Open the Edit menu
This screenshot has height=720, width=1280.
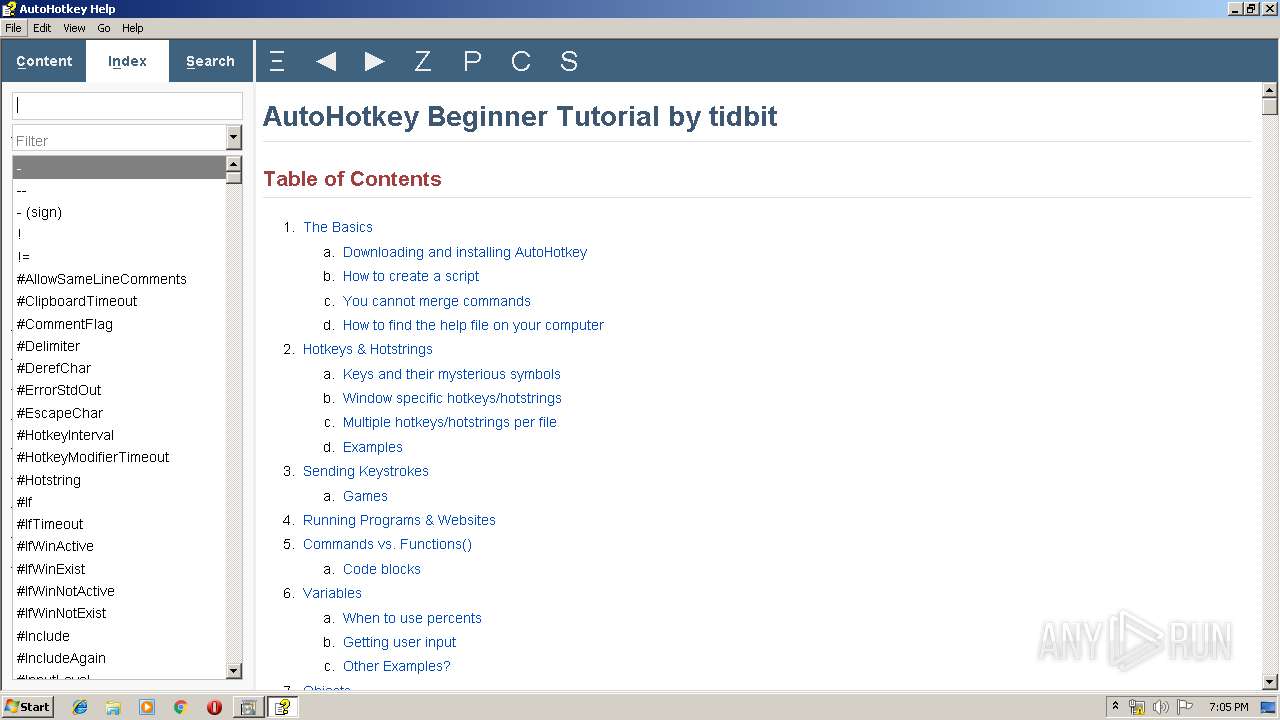pos(42,28)
